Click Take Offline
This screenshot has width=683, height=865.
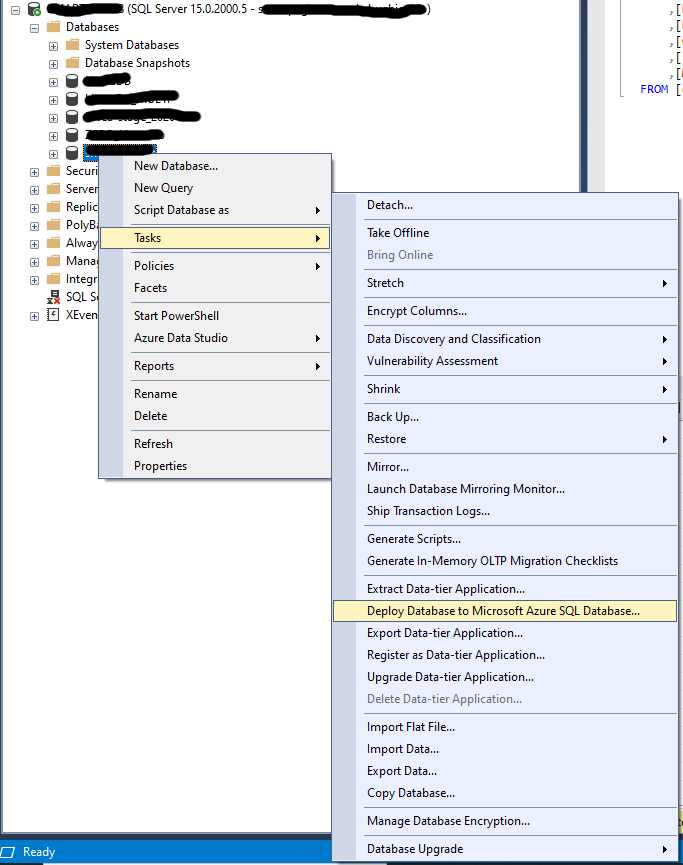tap(505, 233)
